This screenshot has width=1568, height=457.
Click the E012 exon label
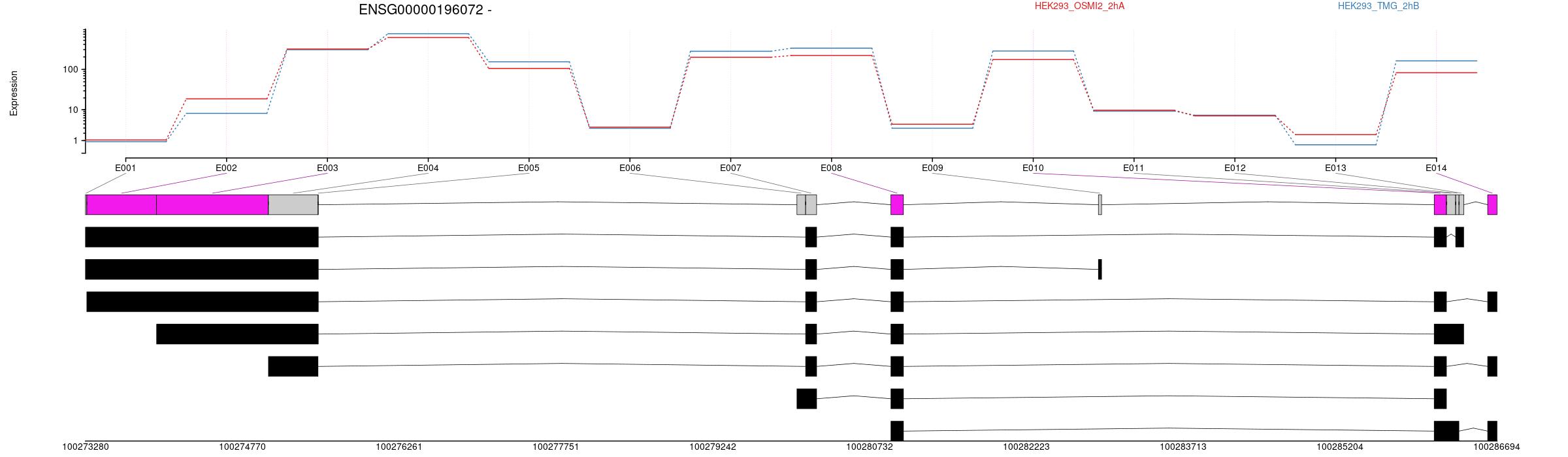tap(1235, 168)
